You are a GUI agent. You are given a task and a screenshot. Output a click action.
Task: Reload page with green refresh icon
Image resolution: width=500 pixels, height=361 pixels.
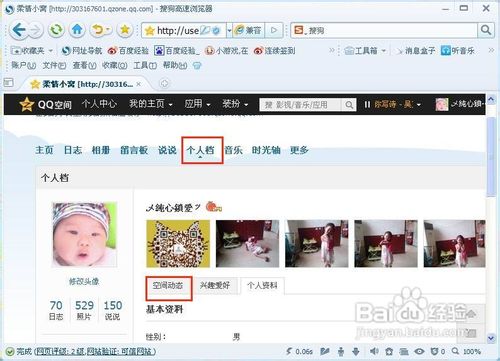coord(56,30)
